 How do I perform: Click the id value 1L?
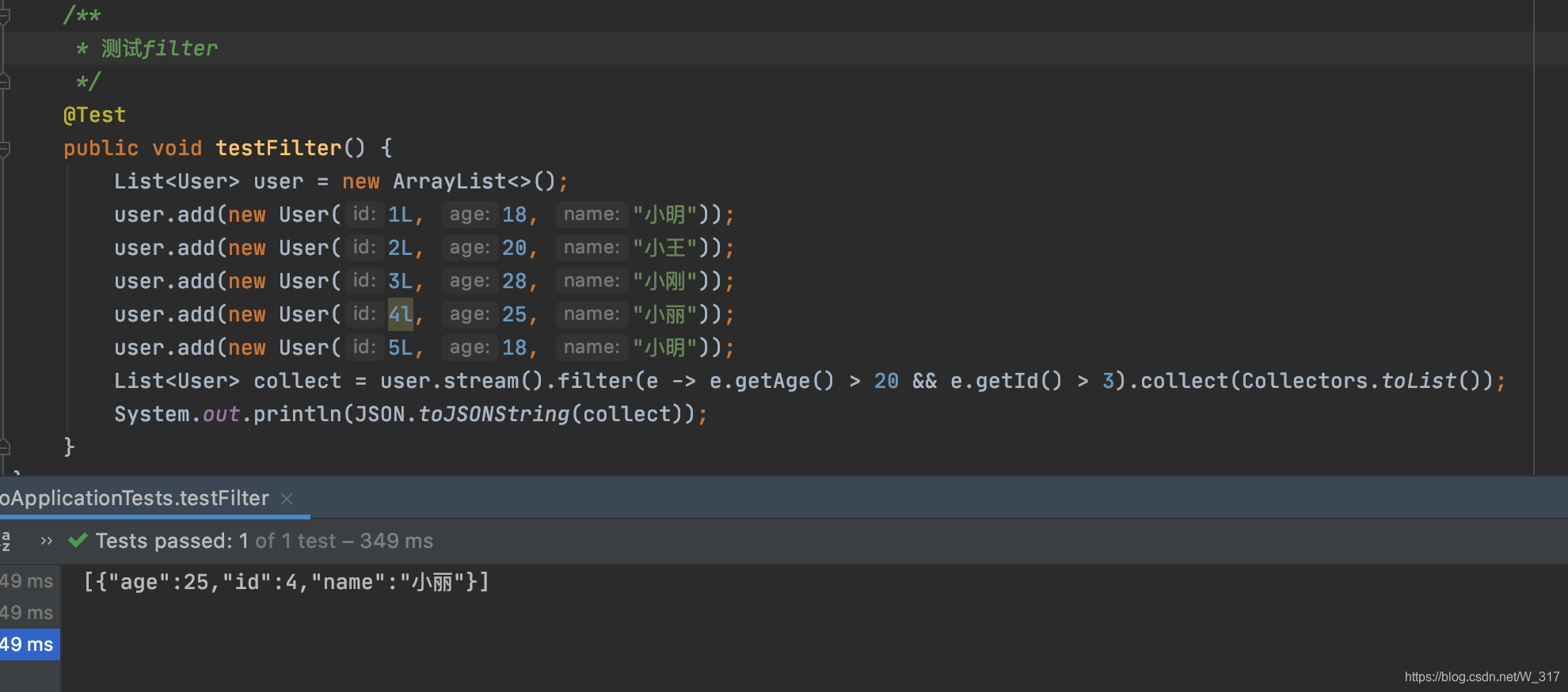pos(400,215)
